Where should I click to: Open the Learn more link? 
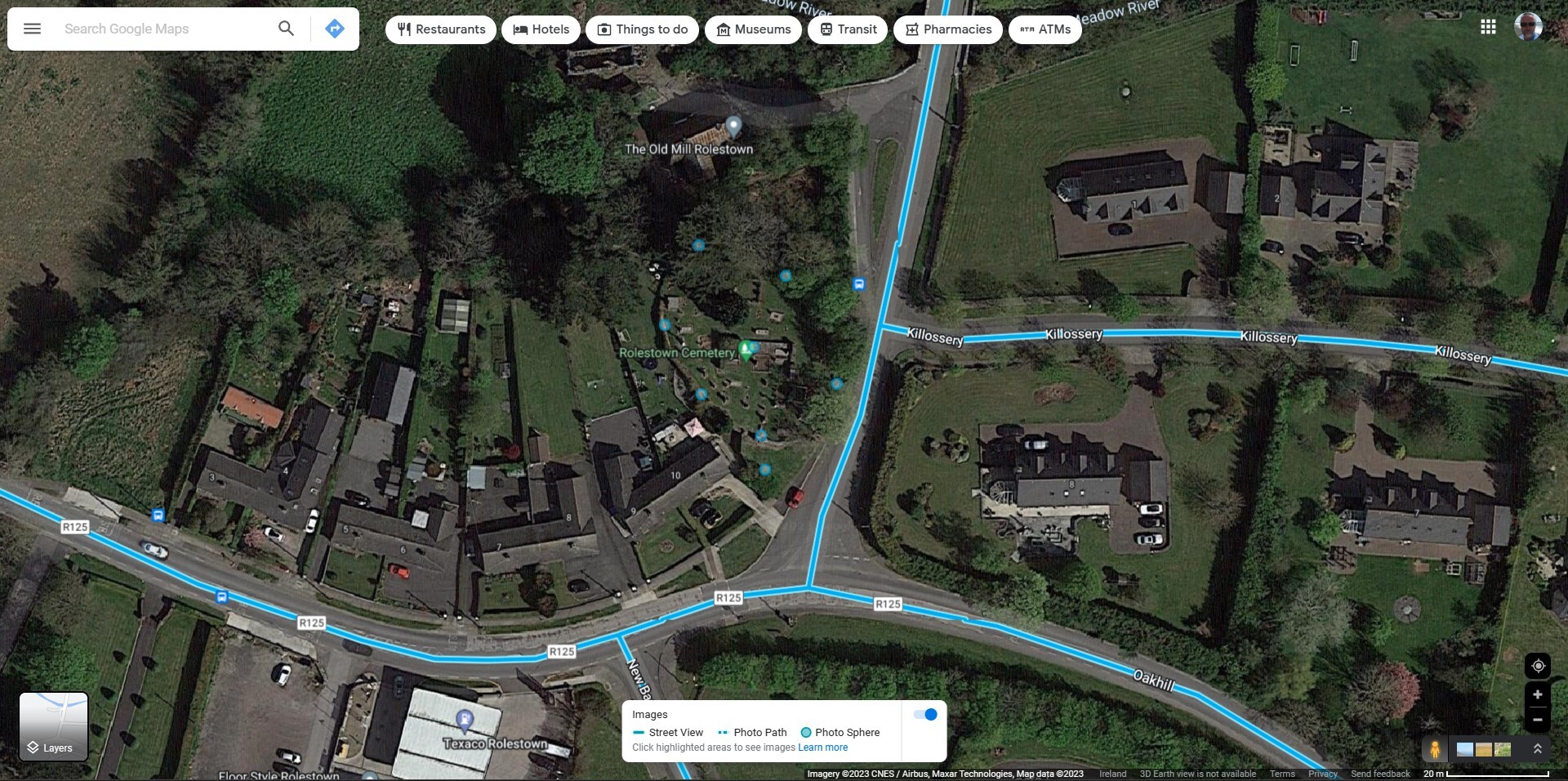pyautogui.click(x=822, y=748)
